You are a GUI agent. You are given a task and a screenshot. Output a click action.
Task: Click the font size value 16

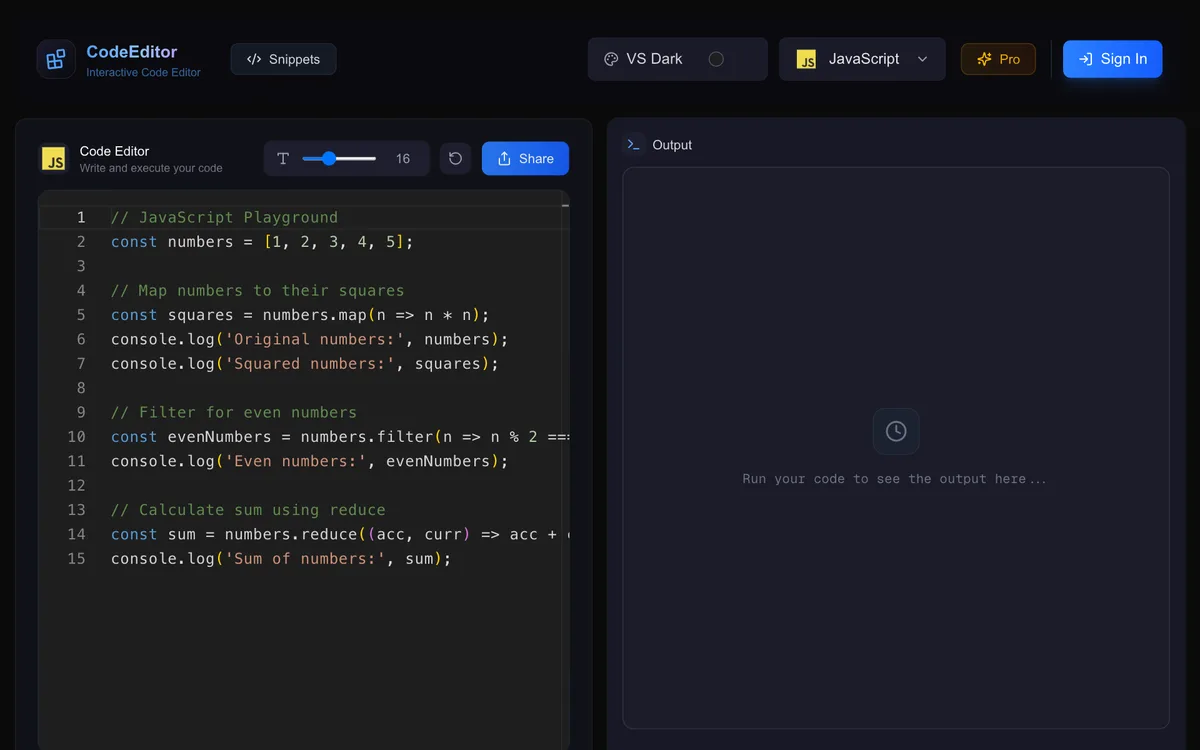coord(403,159)
